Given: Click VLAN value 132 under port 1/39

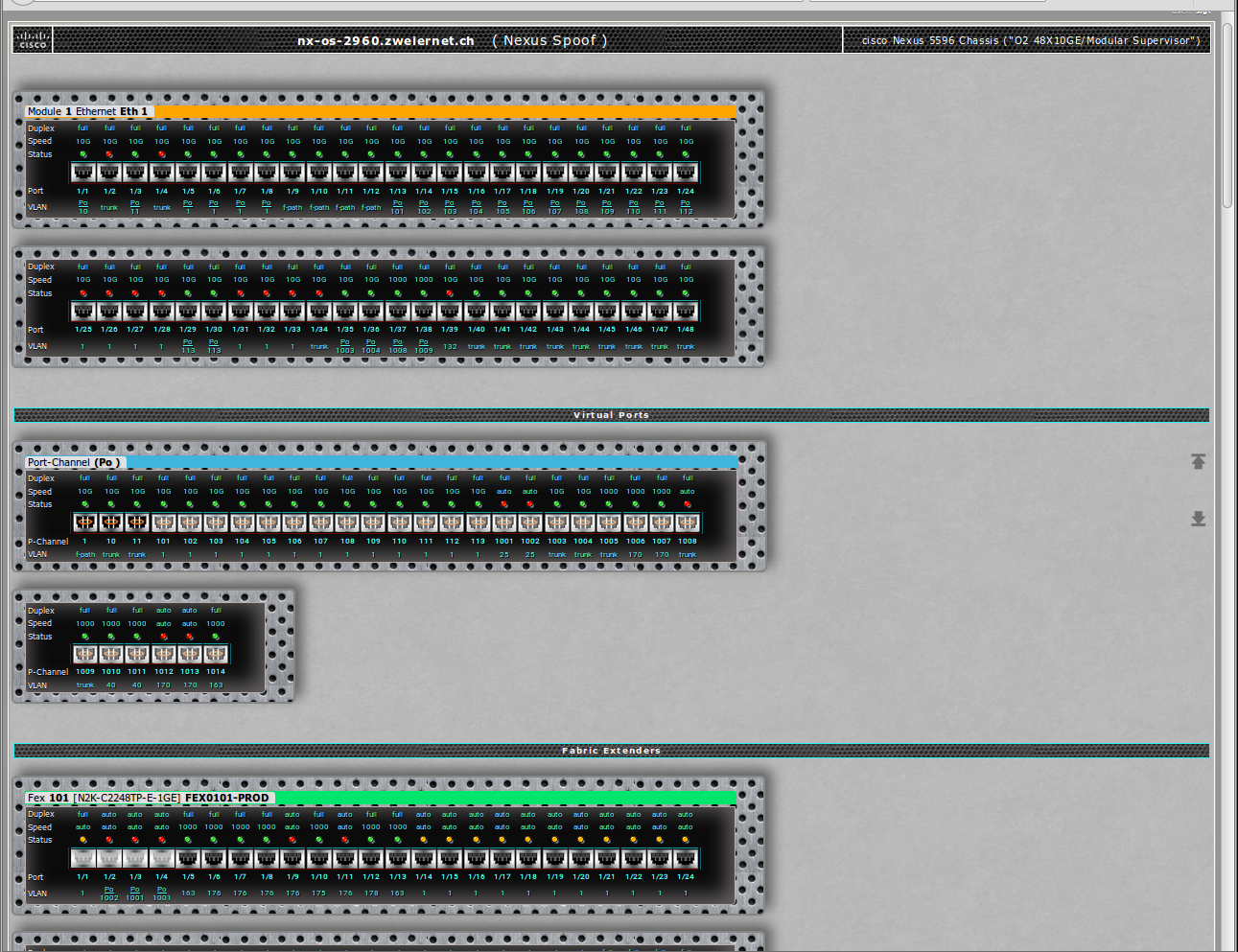Looking at the screenshot, I should tap(450, 347).
